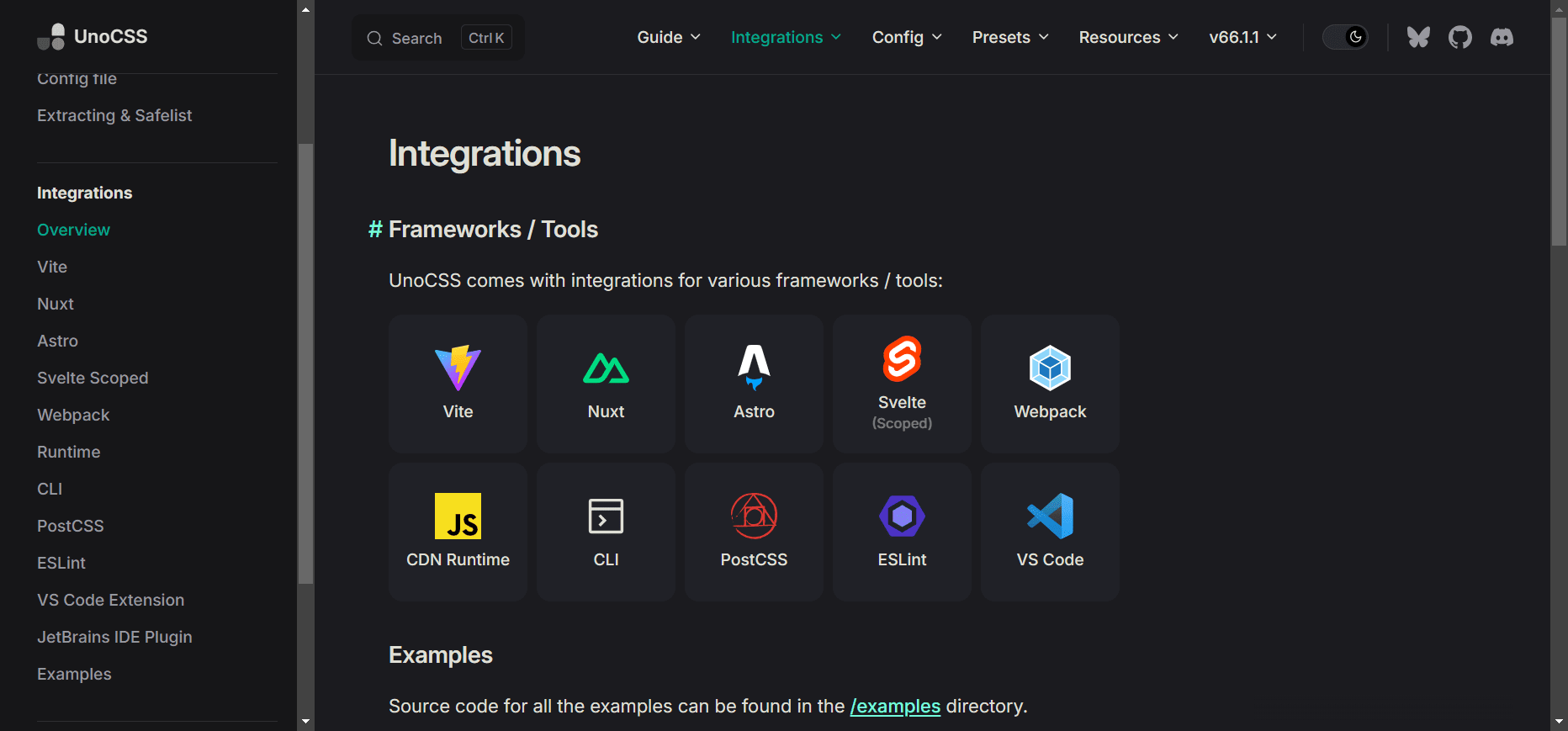Click the # anchor beside Frameworks / Tools
1568x731 pixels.
(375, 230)
